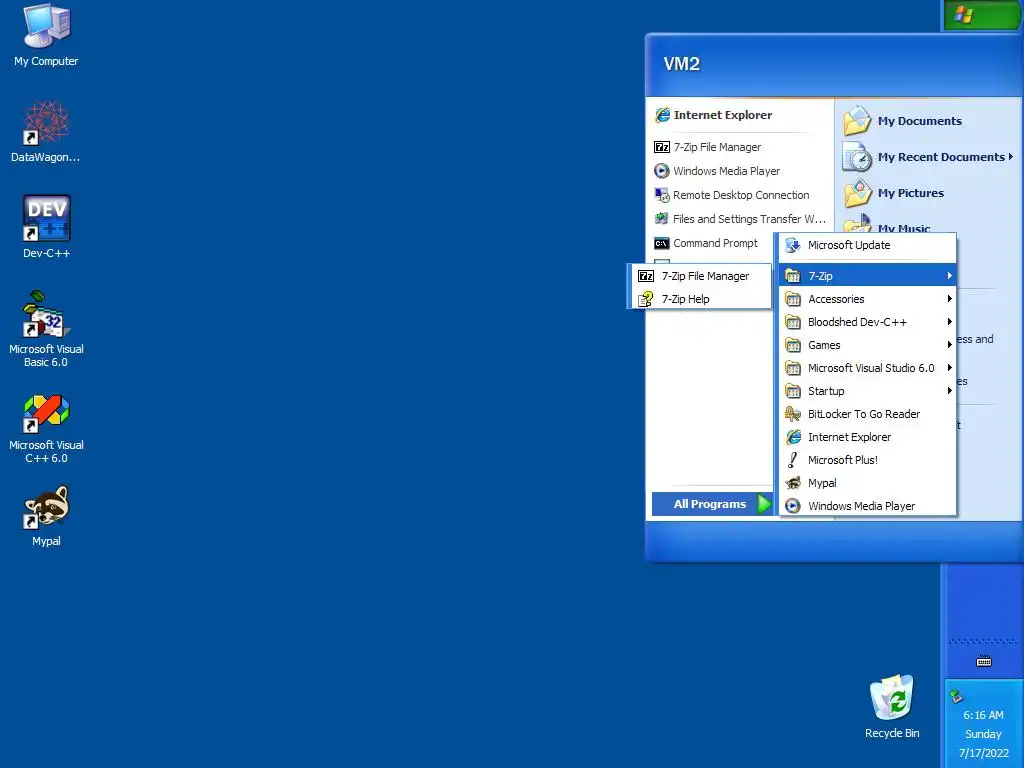
Task: Click the My Documents folder icon
Action: point(857,121)
